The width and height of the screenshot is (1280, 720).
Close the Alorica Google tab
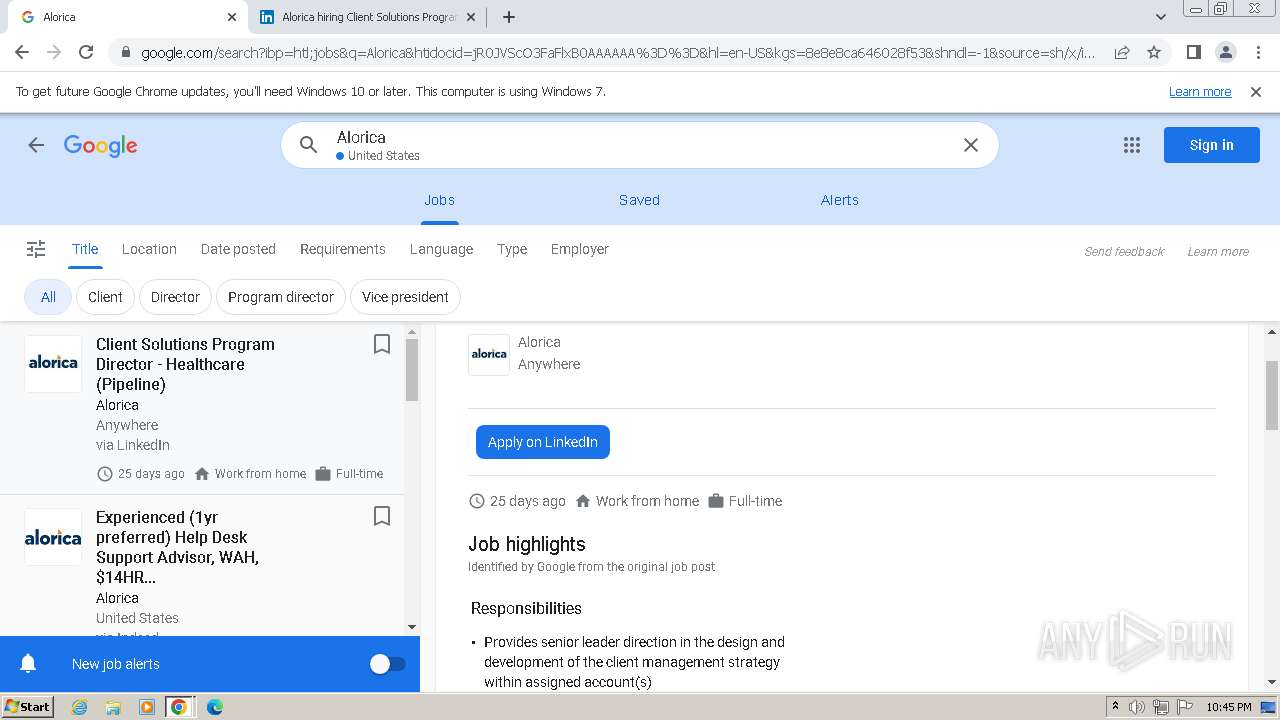coord(232,17)
